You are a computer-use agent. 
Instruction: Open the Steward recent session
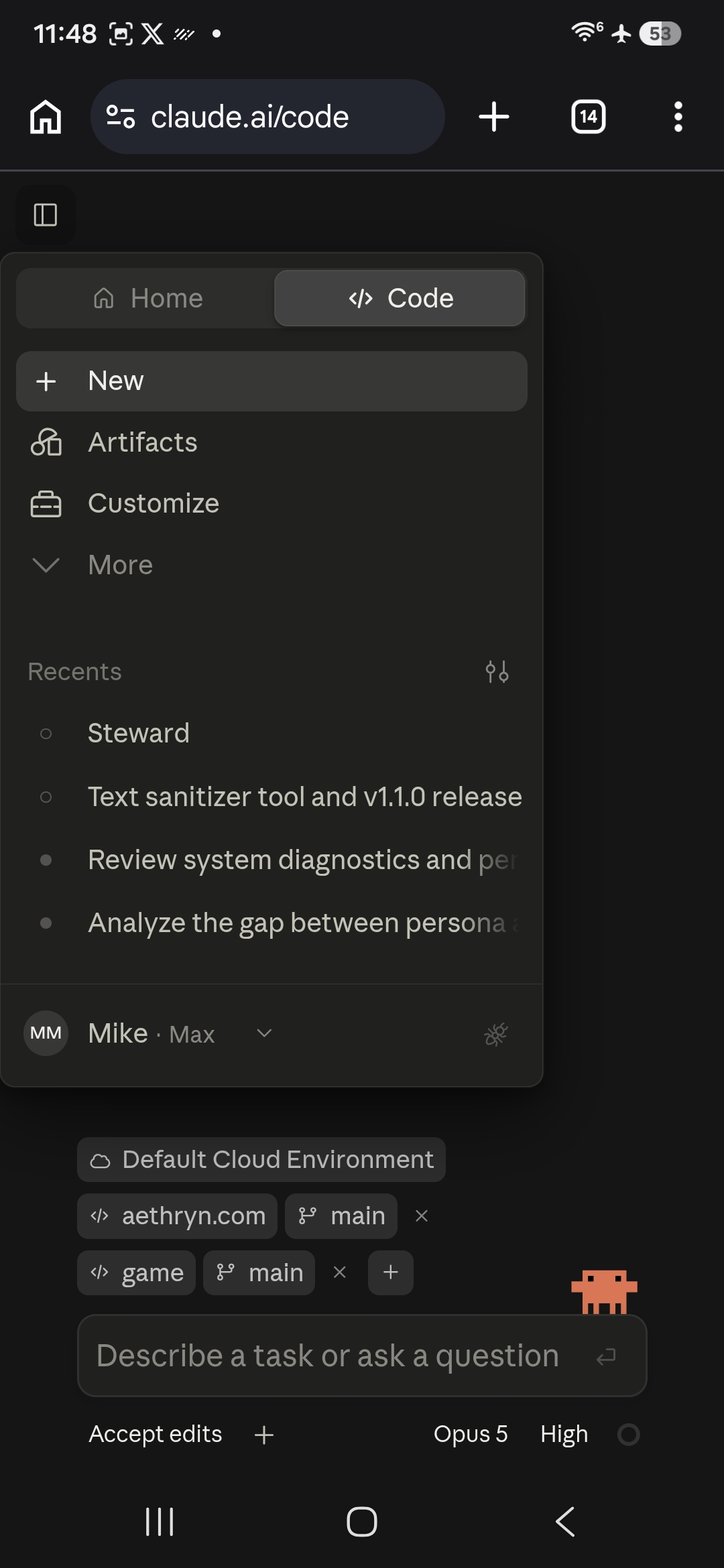[x=271, y=733]
